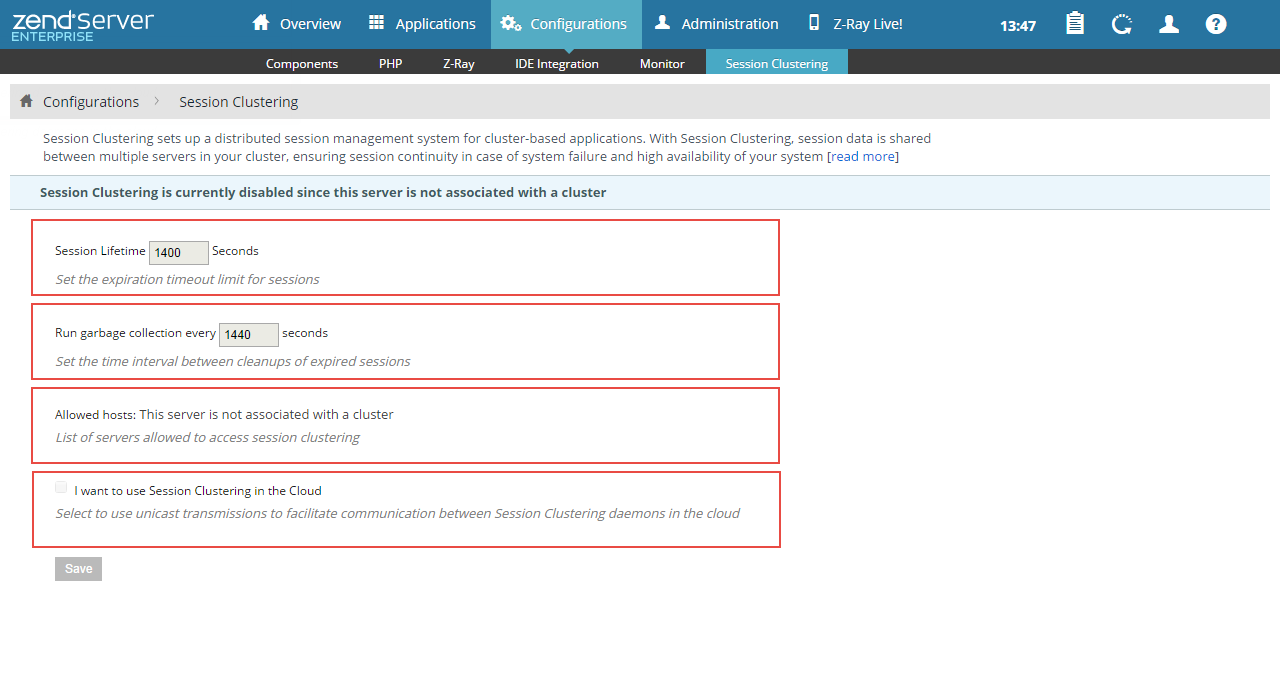Open the Overview tab
Image resolution: width=1280 pixels, height=678 pixels.
click(296, 24)
